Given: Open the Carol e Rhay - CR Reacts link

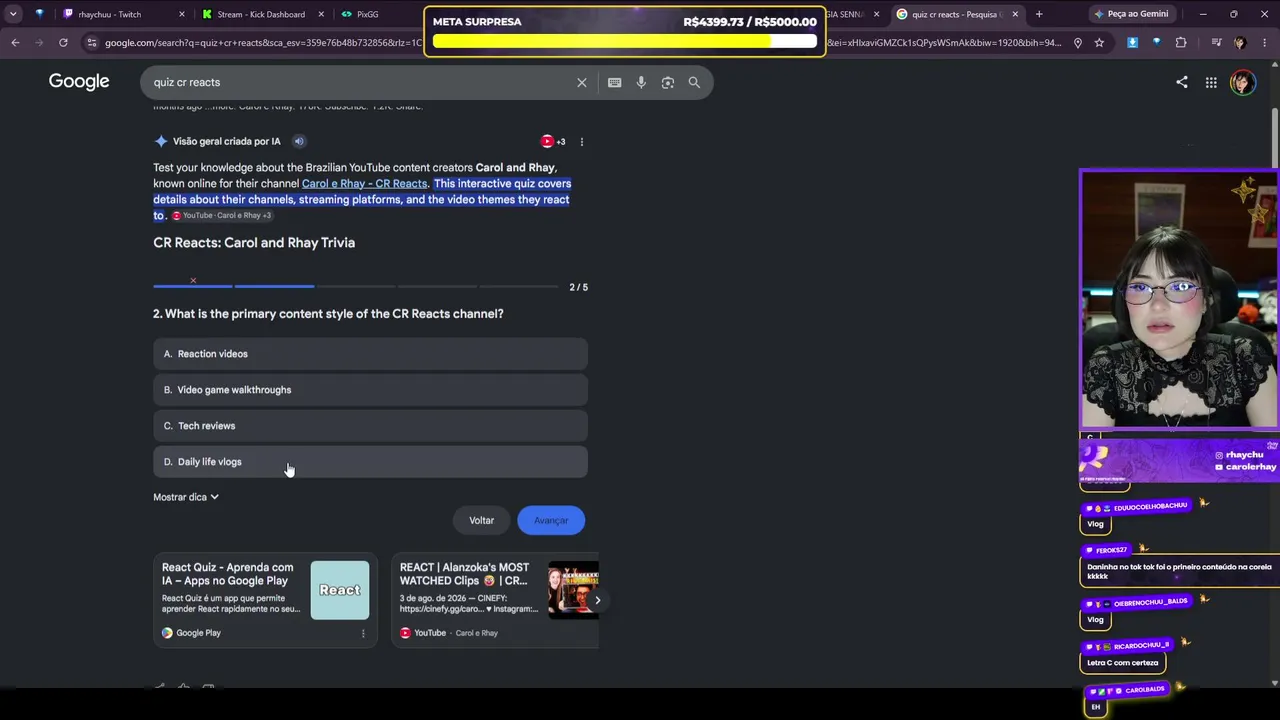Looking at the screenshot, I should pos(365,183).
